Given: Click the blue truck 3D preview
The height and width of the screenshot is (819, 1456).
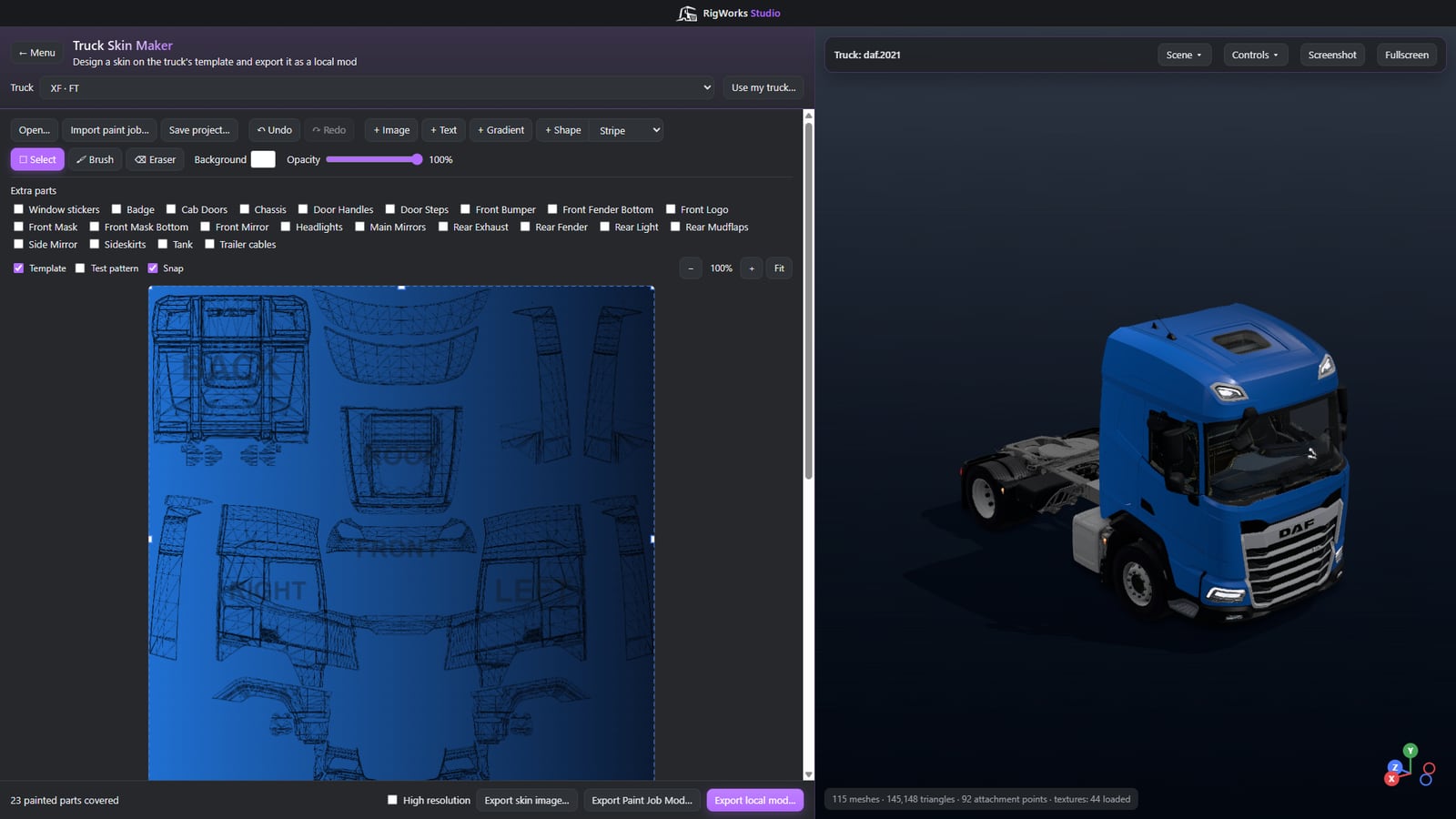Looking at the screenshot, I should click(x=1156, y=466).
